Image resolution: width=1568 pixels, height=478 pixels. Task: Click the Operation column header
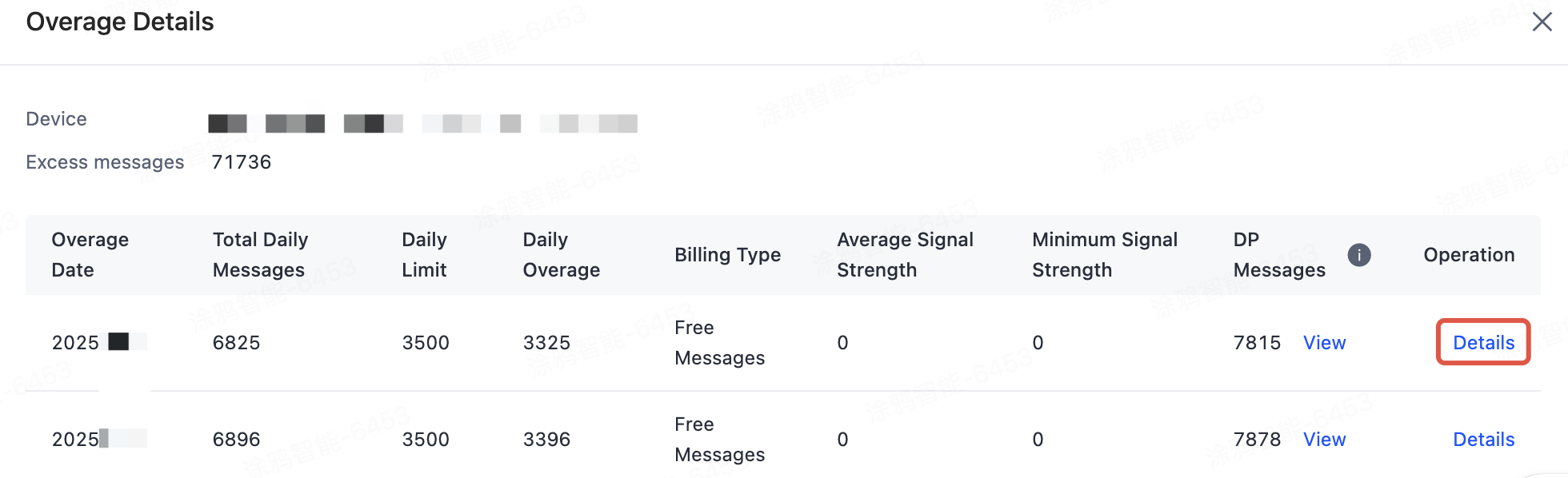click(x=1469, y=255)
